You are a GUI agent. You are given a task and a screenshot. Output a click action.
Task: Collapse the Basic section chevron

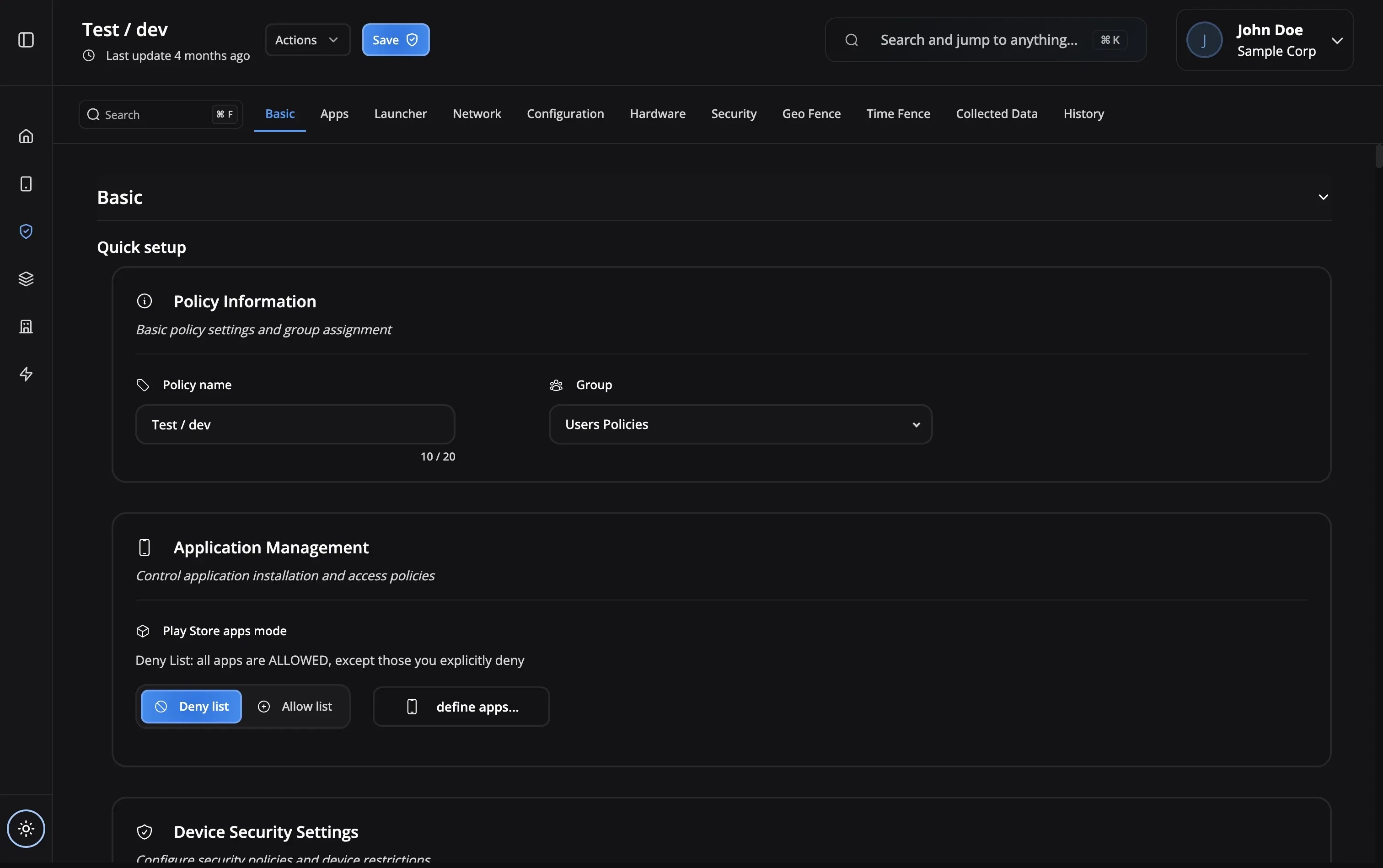1323,196
